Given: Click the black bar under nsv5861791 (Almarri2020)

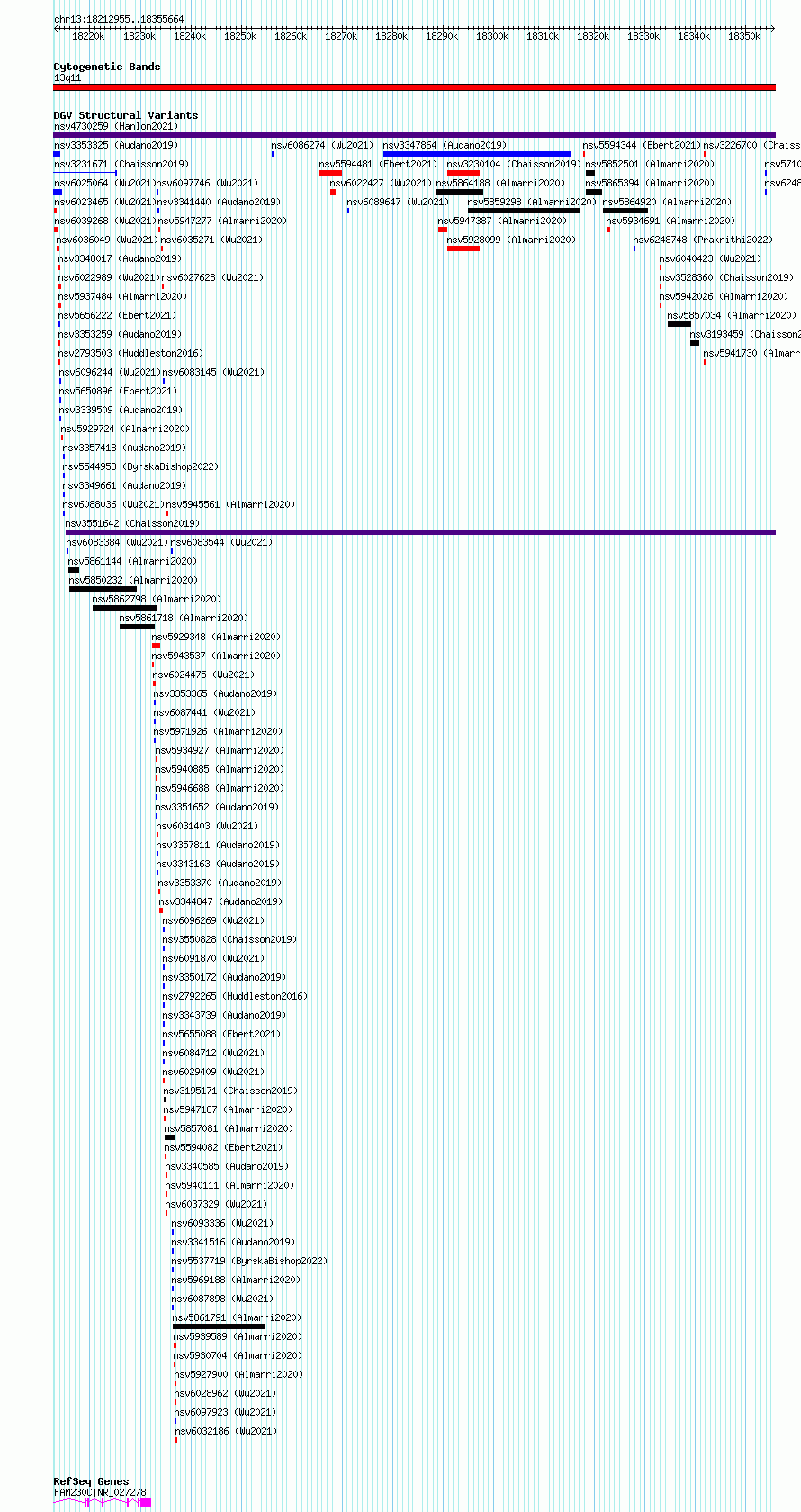Looking at the screenshot, I should click(219, 1326).
